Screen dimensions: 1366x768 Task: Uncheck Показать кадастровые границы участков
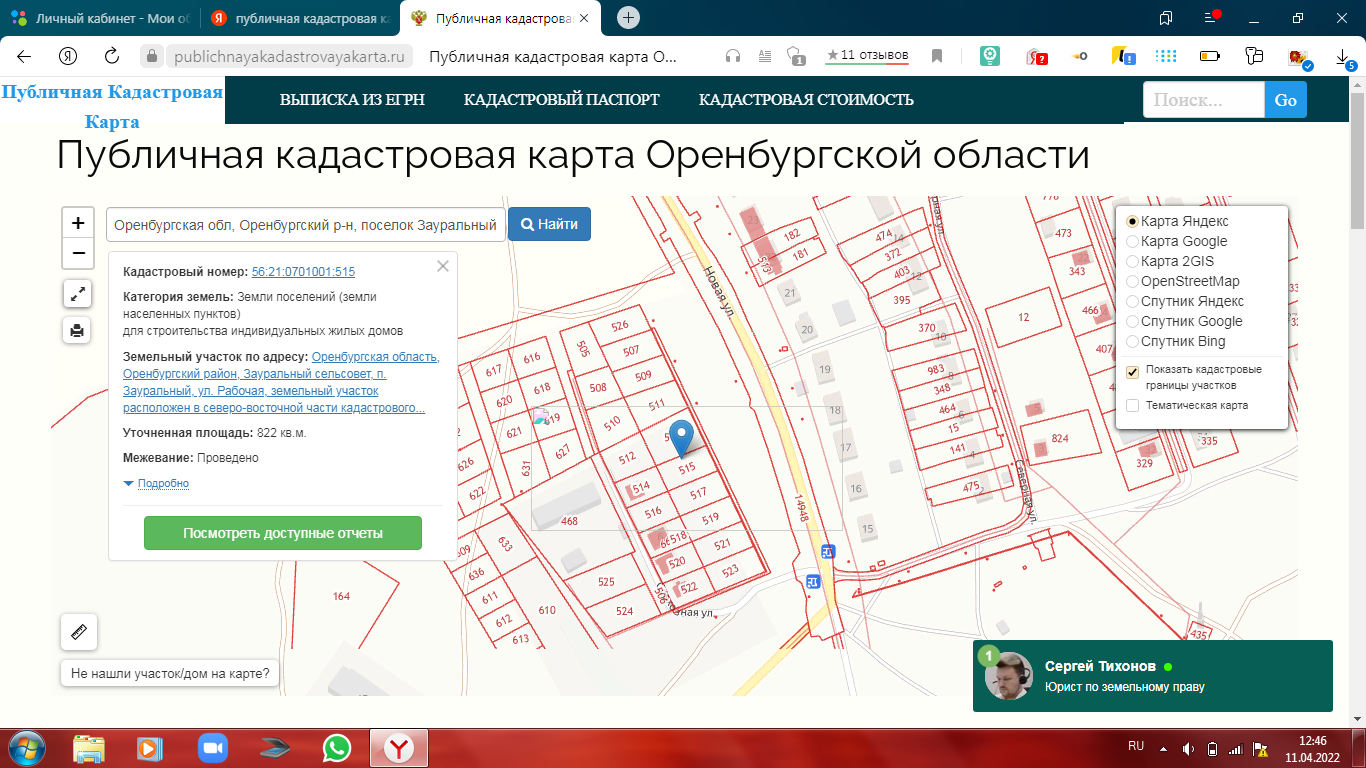pos(1132,372)
